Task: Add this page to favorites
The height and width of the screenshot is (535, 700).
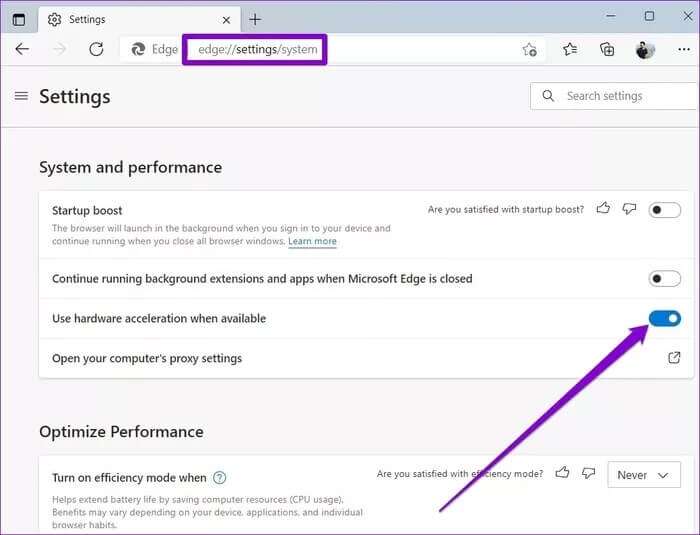Action: [529, 49]
